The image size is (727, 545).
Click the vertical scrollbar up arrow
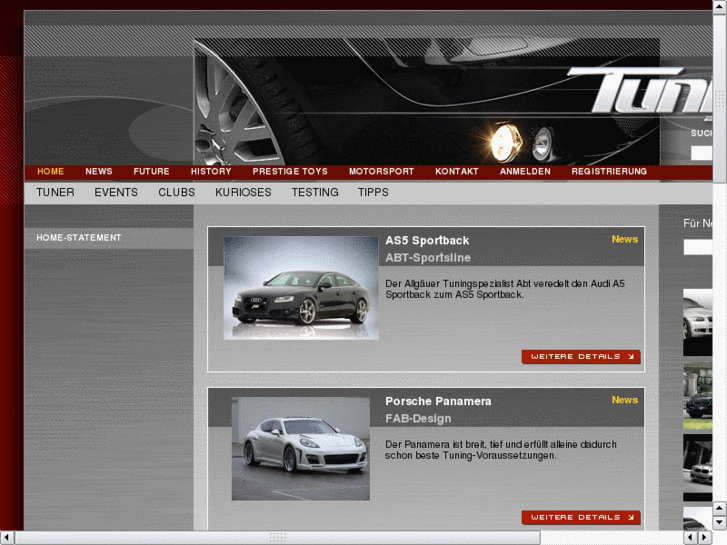720,6
